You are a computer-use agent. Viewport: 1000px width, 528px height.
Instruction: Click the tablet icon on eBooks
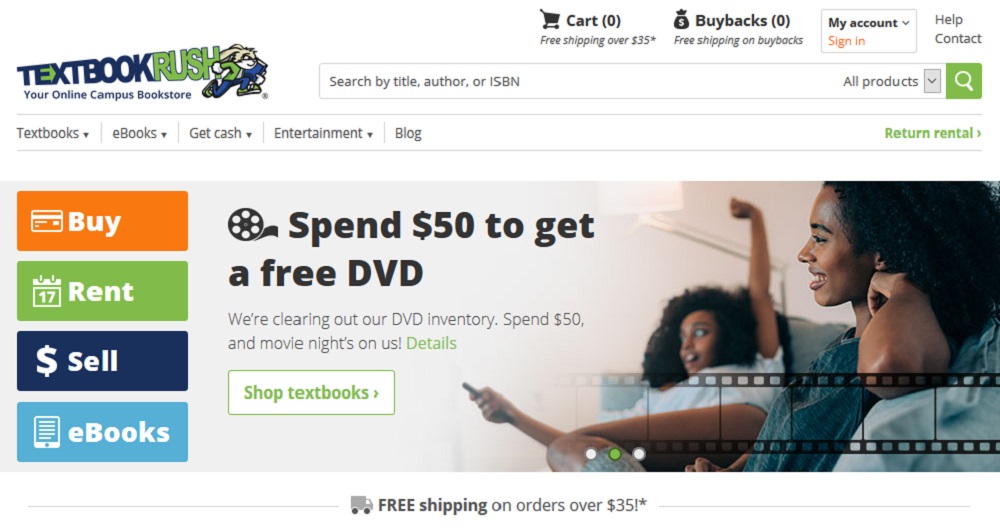tap(47, 432)
